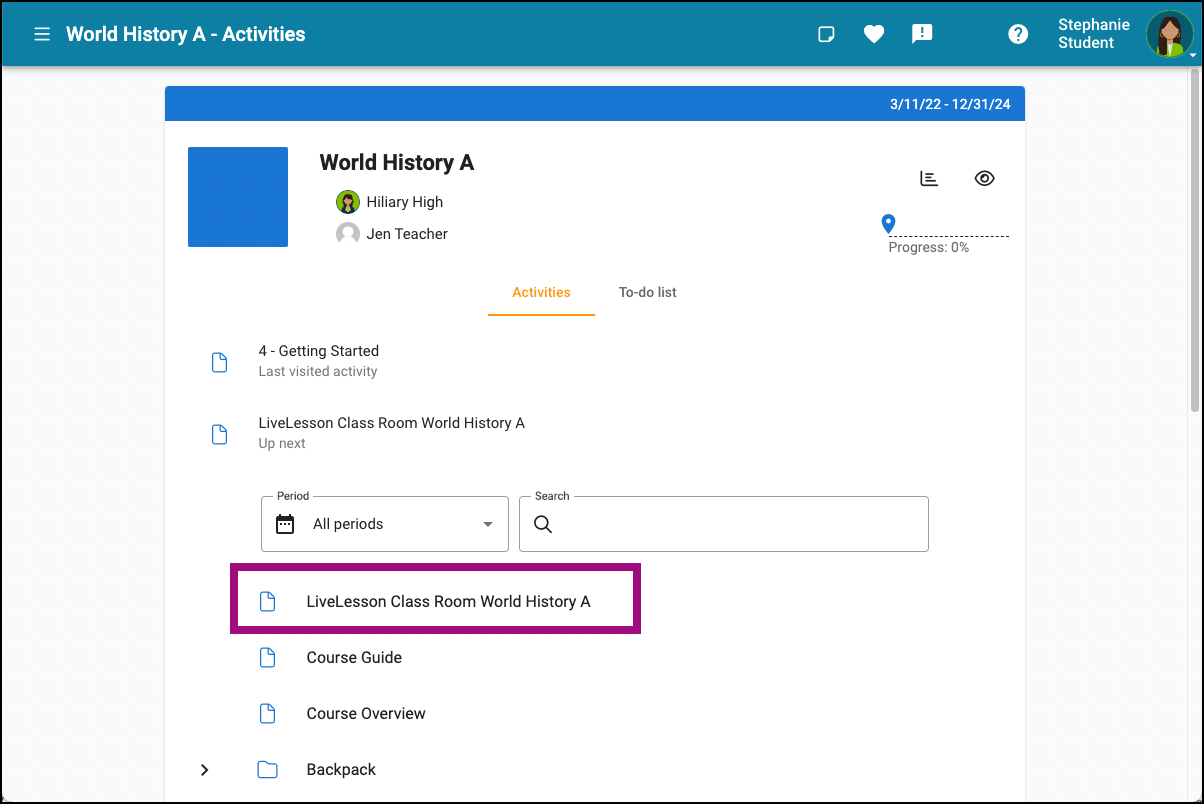Click the magnifying glass search icon
The image size is (1204, 804).
pos(543,524)
